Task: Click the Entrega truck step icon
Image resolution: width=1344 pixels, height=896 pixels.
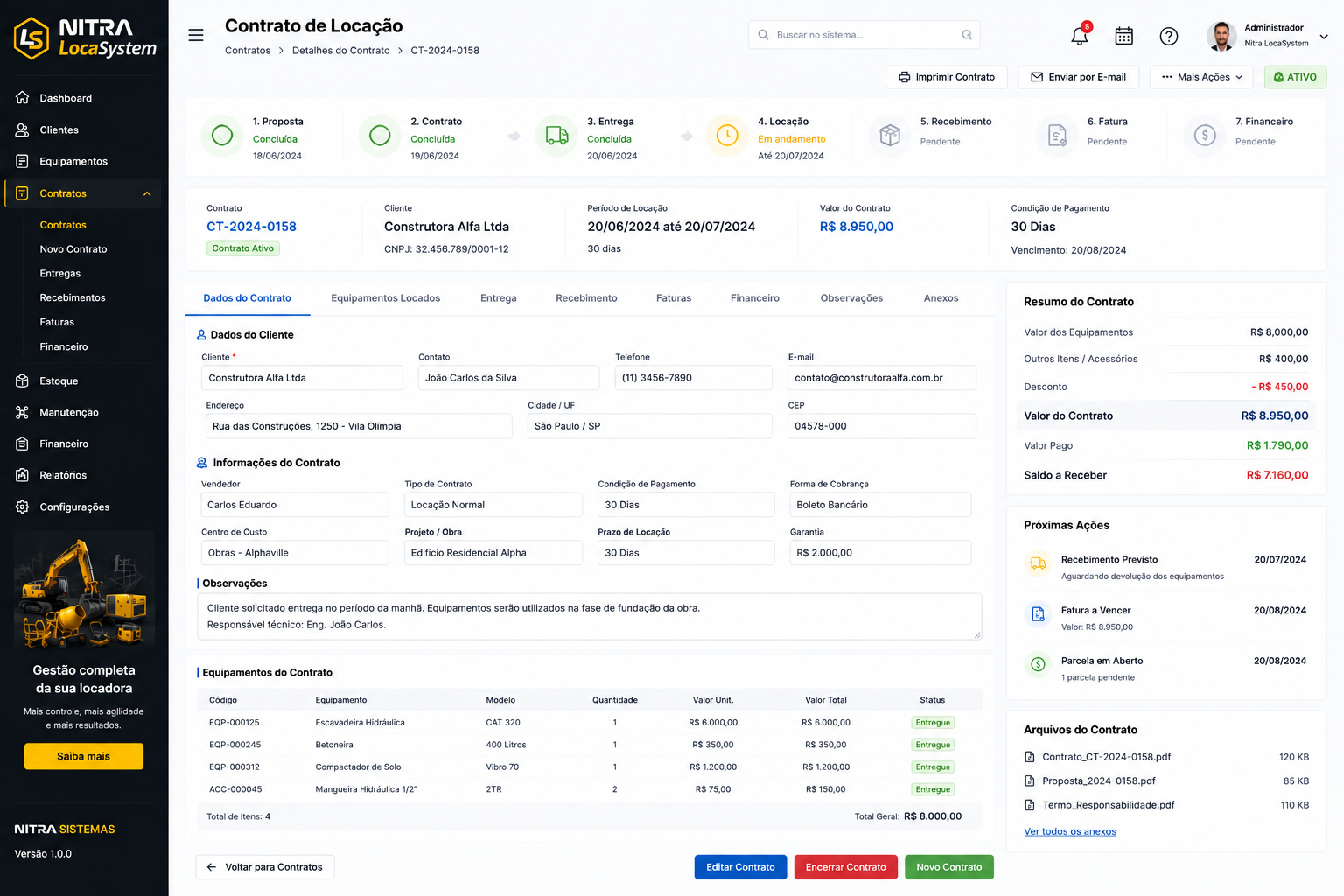Action: coord(556,136)
